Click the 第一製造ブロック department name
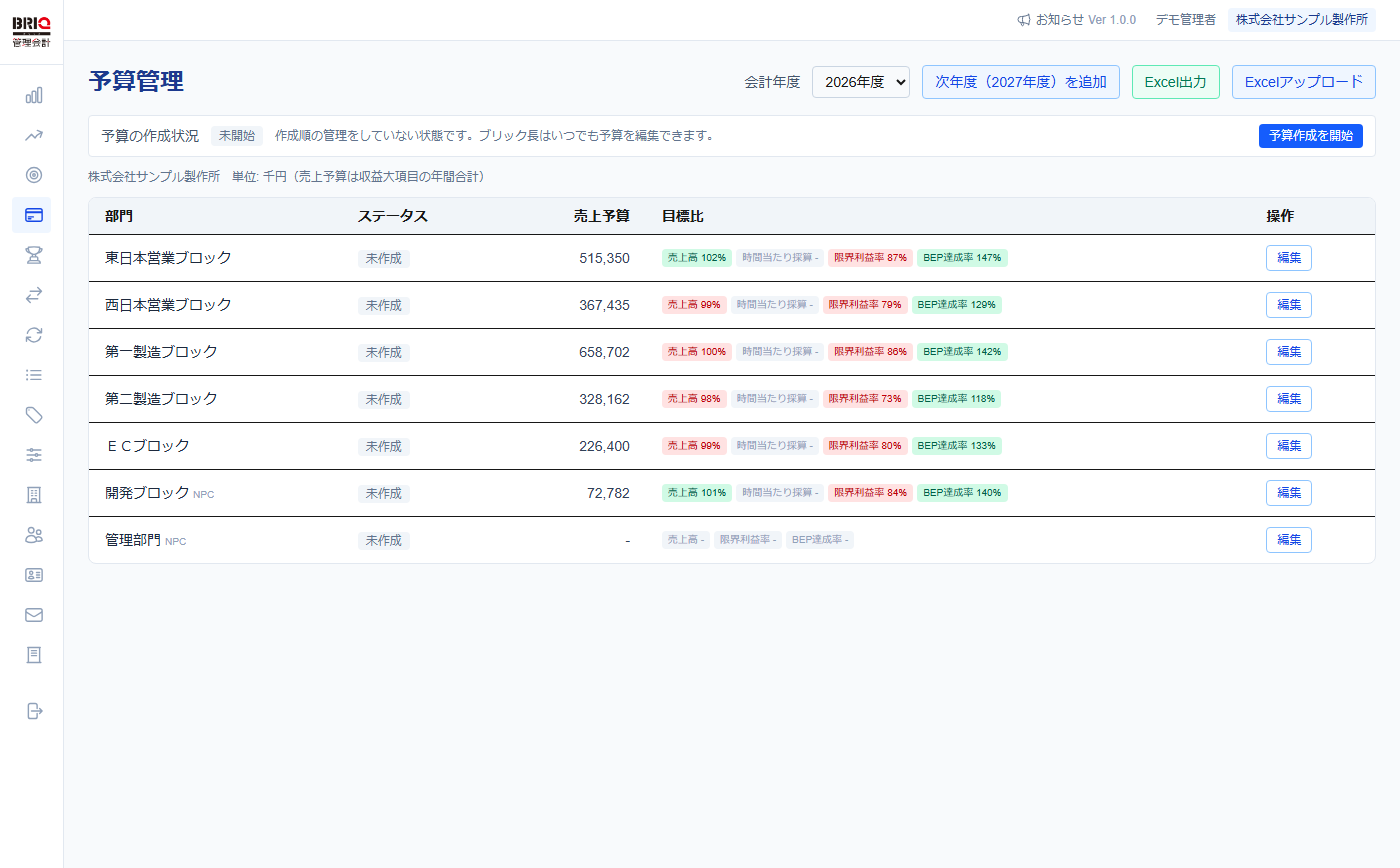 pos(161,352)
